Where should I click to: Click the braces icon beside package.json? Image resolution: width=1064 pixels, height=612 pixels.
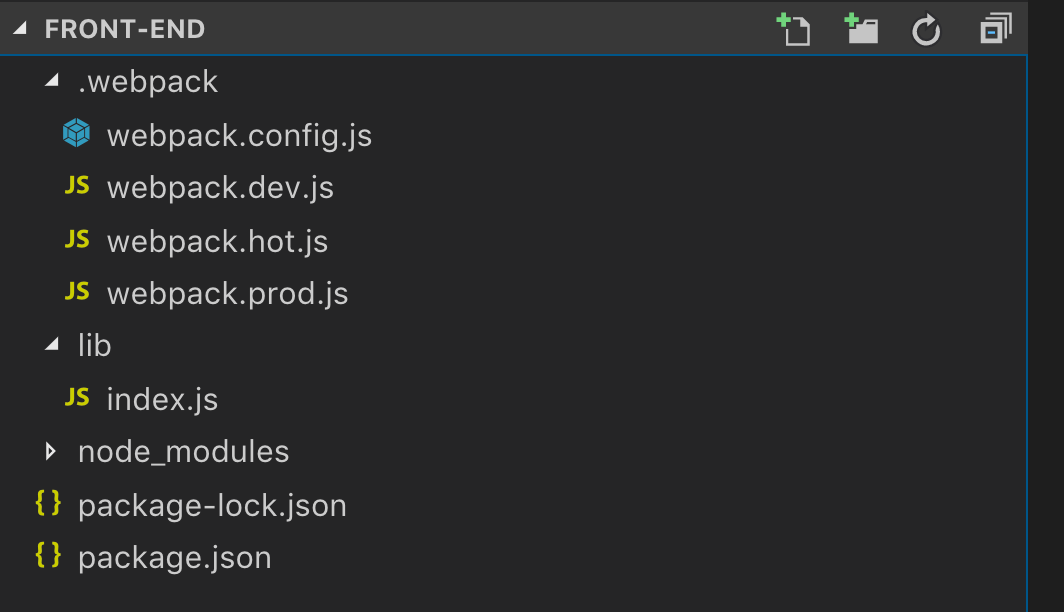click(x=48, y=555)
